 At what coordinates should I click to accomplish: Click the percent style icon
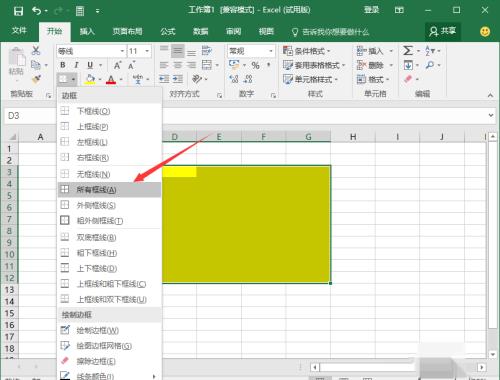coord(255,65)
